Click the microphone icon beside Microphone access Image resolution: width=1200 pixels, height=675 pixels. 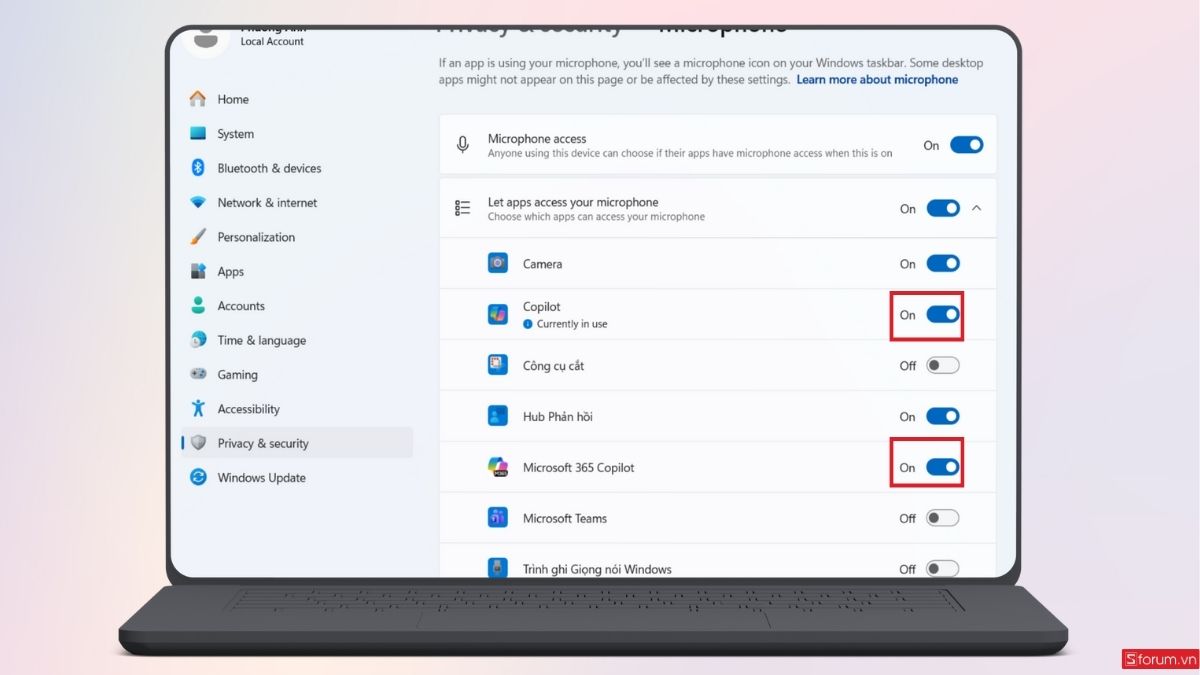click(462, 145)
